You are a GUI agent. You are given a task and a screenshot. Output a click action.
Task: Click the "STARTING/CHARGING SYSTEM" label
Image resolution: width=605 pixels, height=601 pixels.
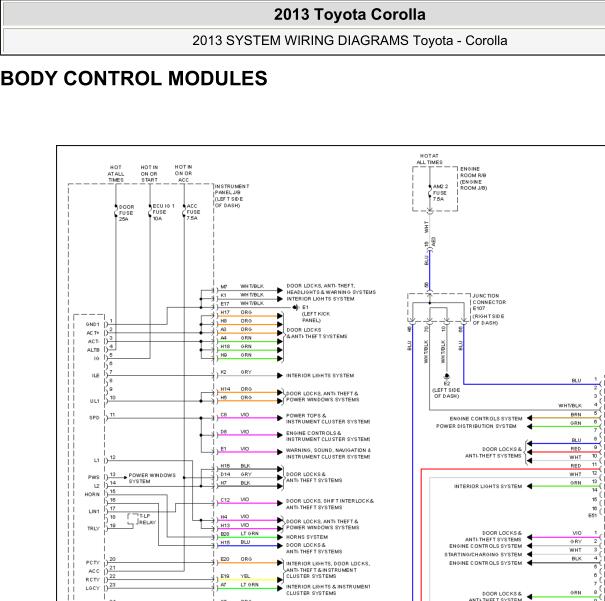pos(483,554)
